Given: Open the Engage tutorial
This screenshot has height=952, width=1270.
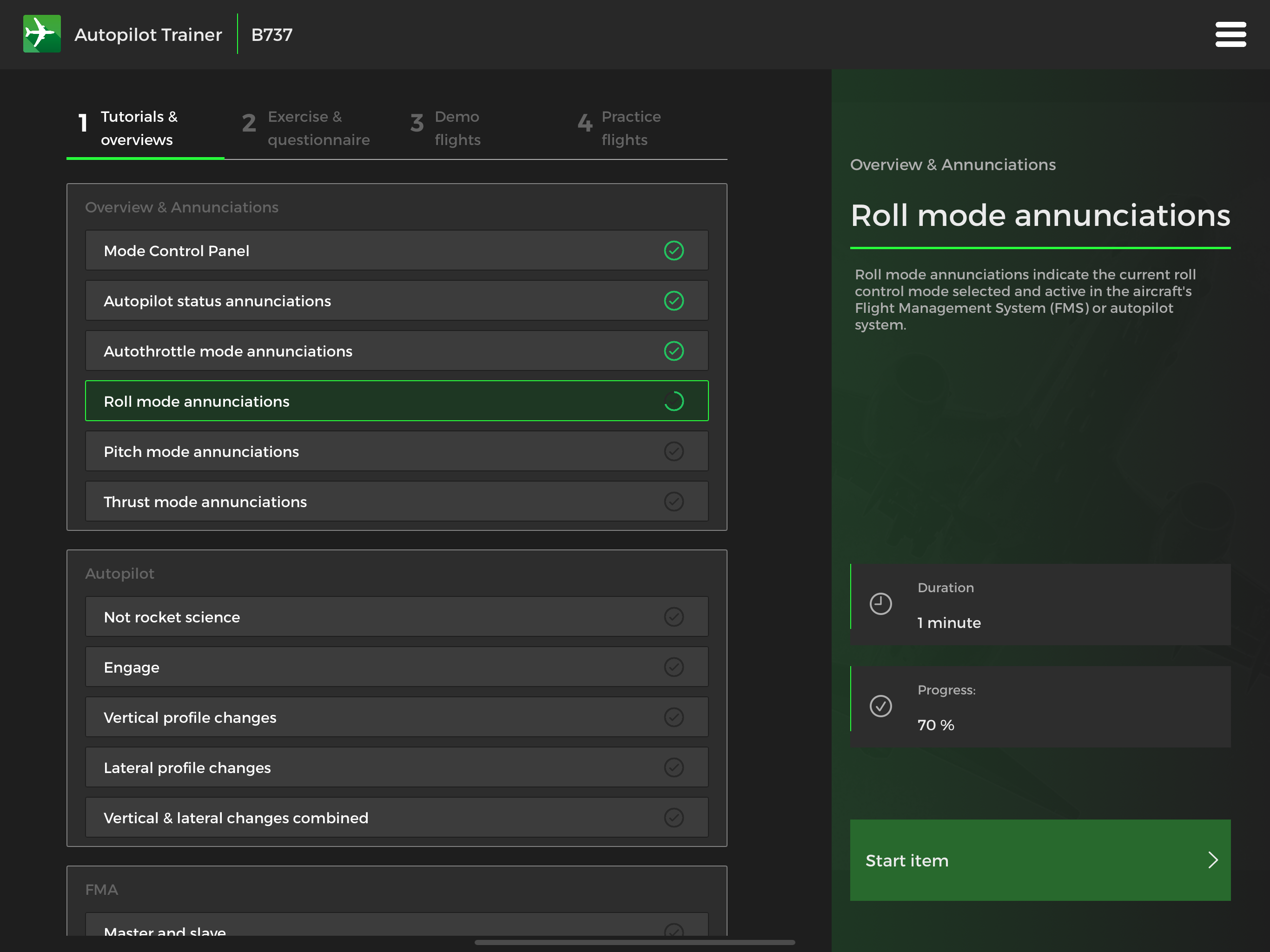Looking at the screenshot, I should click(x=397, y=667).
